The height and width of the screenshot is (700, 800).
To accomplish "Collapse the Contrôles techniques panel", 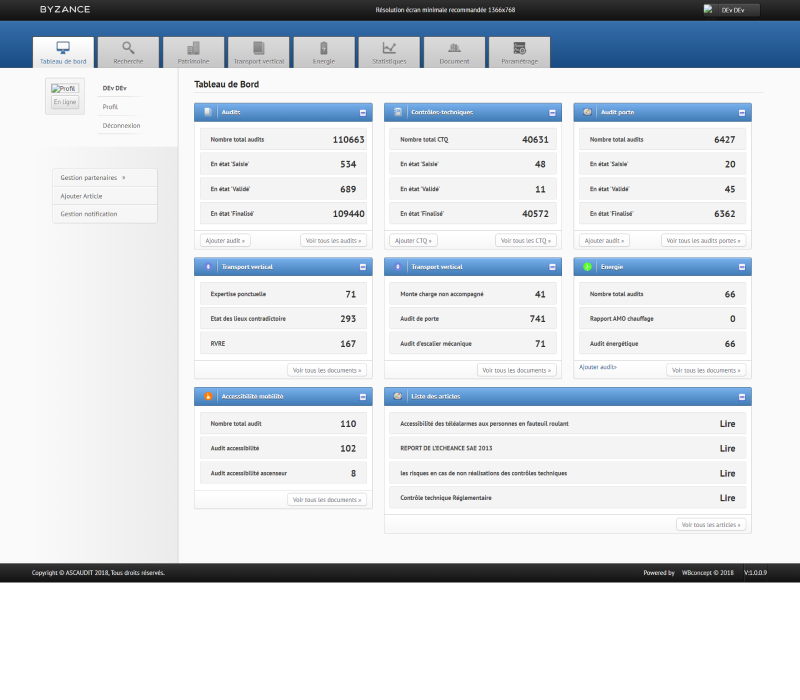I will [553, 113].
